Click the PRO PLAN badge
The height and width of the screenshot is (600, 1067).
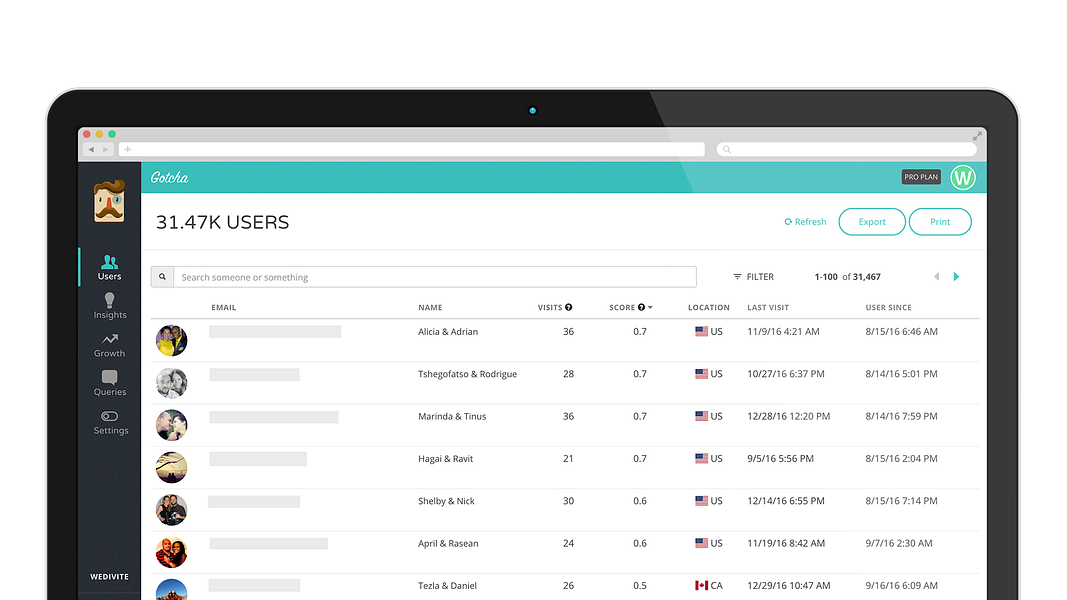coord(921,177)
